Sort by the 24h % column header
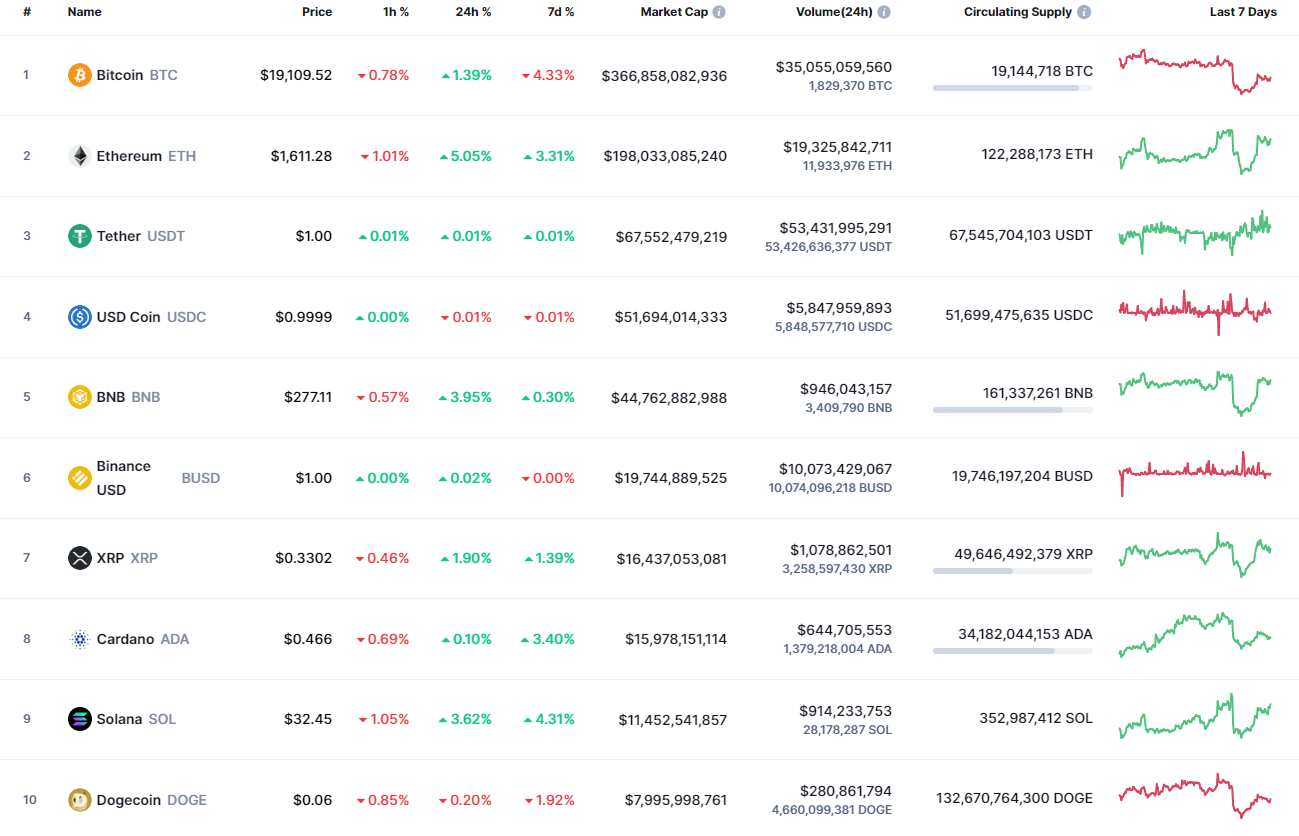Screen dimensions: 1299x836 [473, 12]
